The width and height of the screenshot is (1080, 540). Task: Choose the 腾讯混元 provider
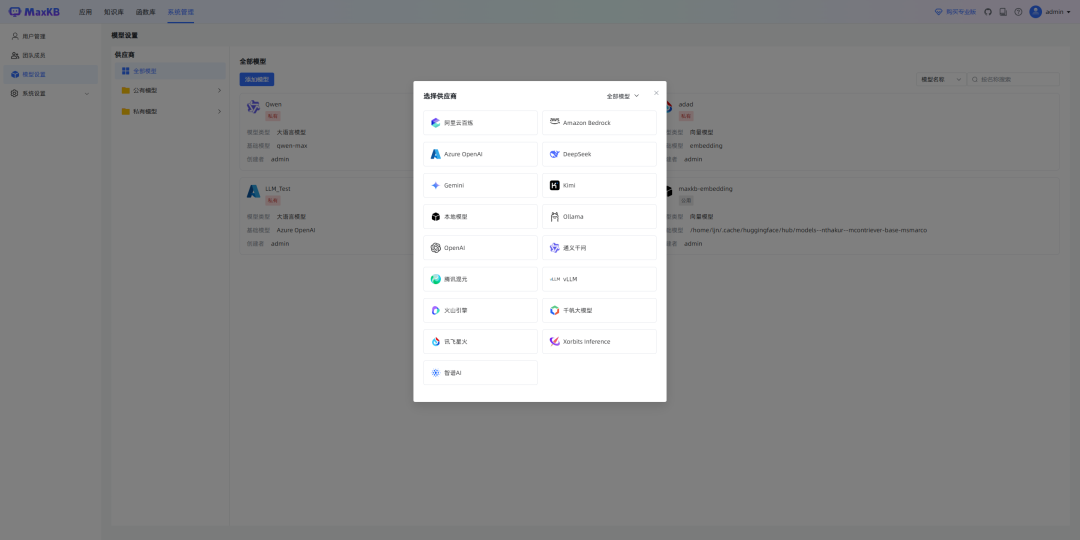[480, 279]
